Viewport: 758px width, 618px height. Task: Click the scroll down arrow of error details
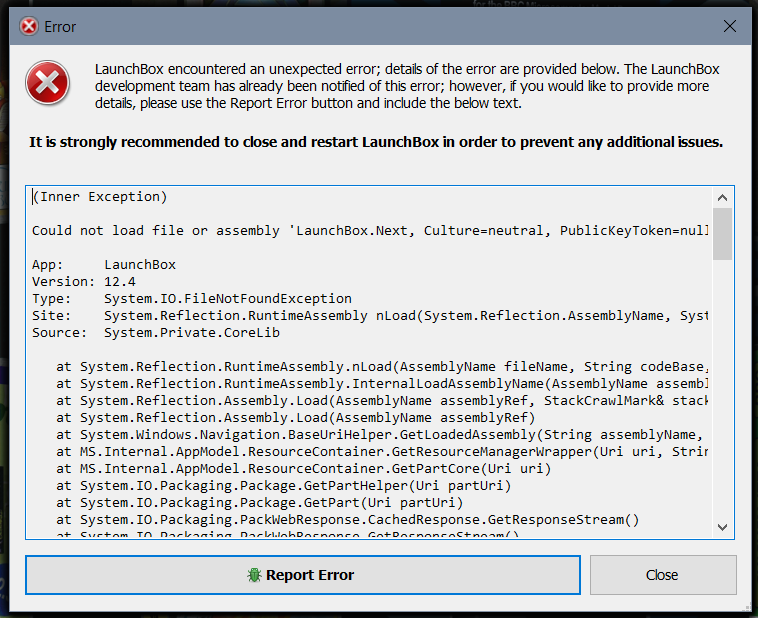click(x=722, y=527)
